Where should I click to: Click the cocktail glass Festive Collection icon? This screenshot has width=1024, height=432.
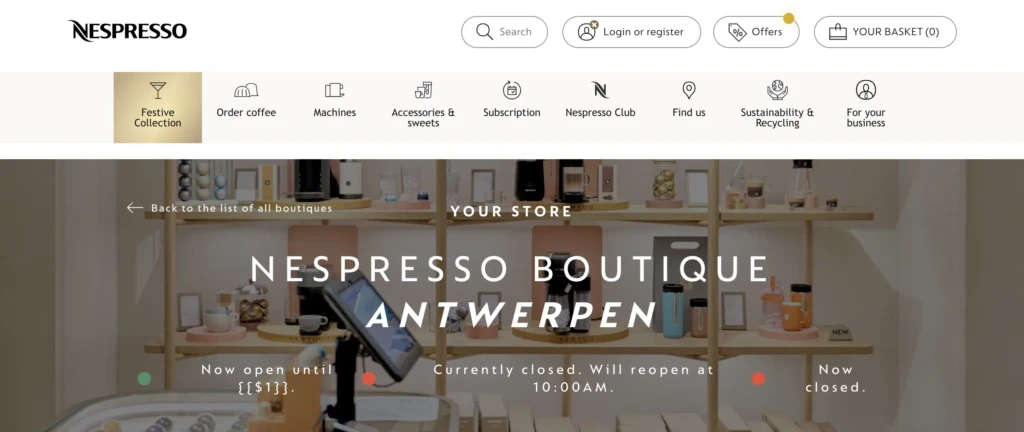157,90
